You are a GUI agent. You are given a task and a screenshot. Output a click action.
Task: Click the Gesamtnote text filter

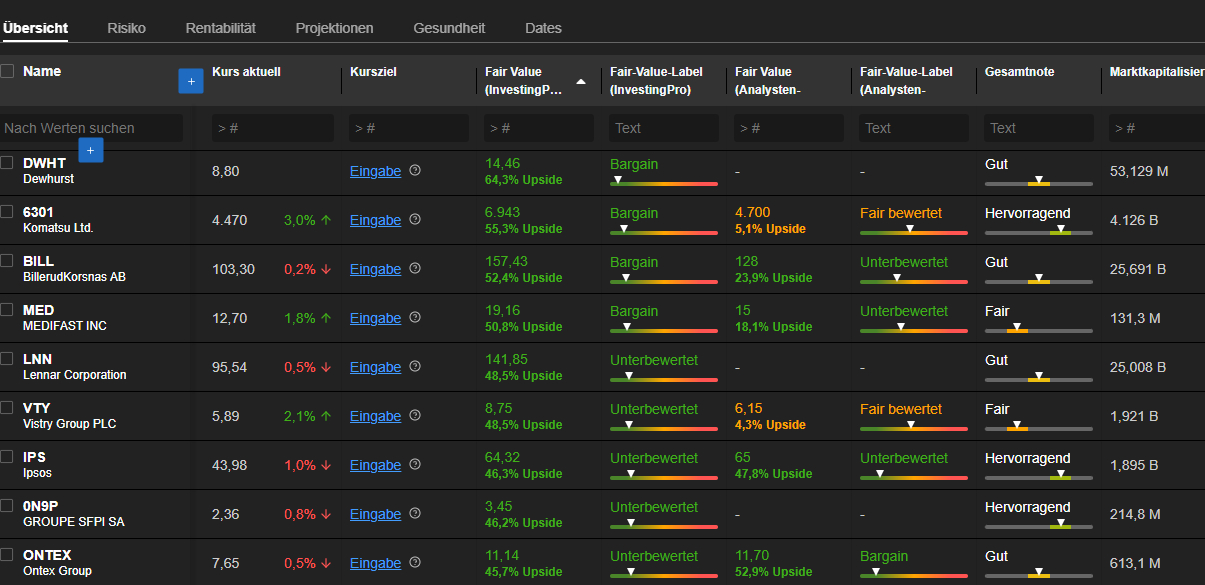1039,128
